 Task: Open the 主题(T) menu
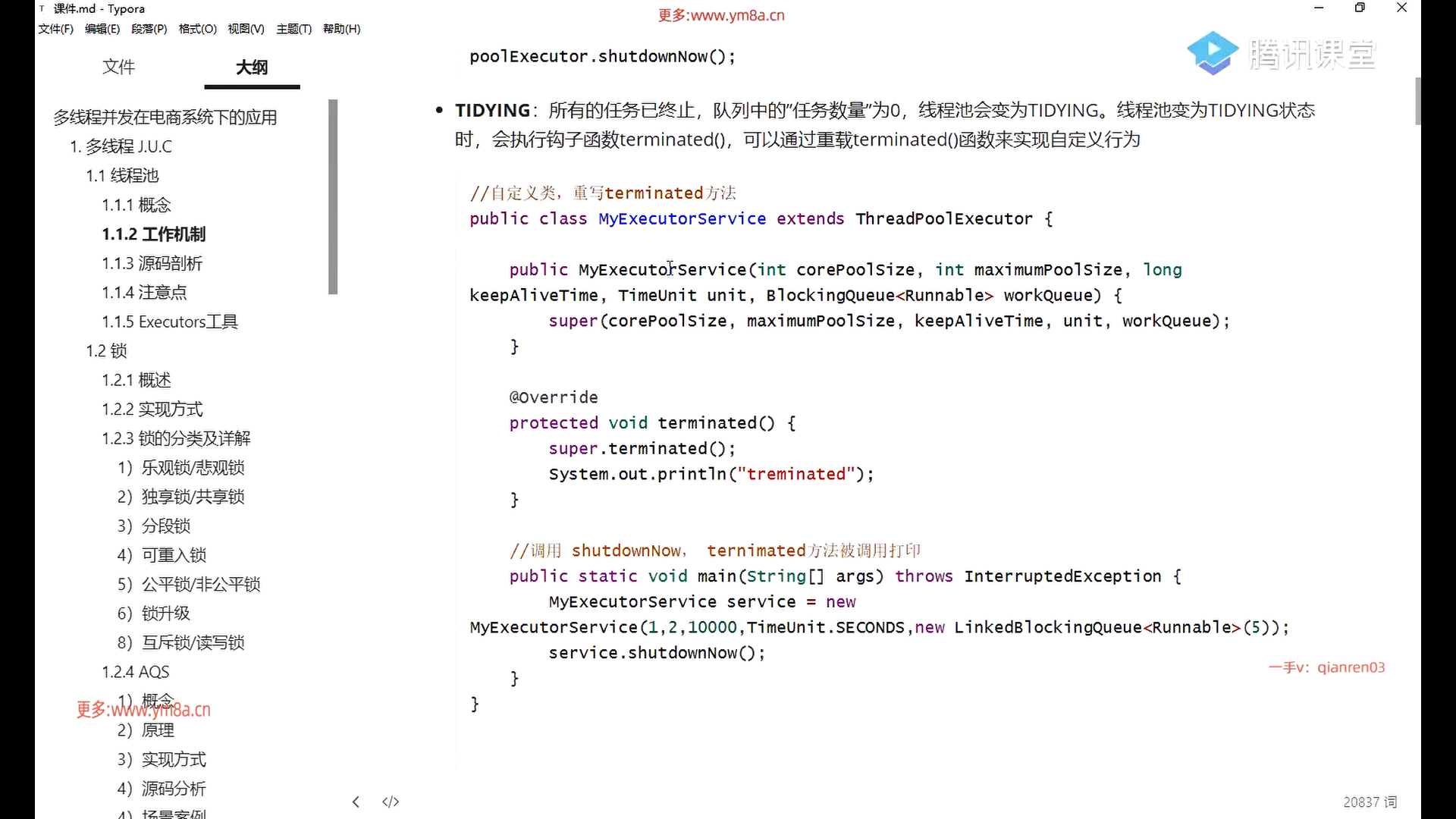[293, 29]
